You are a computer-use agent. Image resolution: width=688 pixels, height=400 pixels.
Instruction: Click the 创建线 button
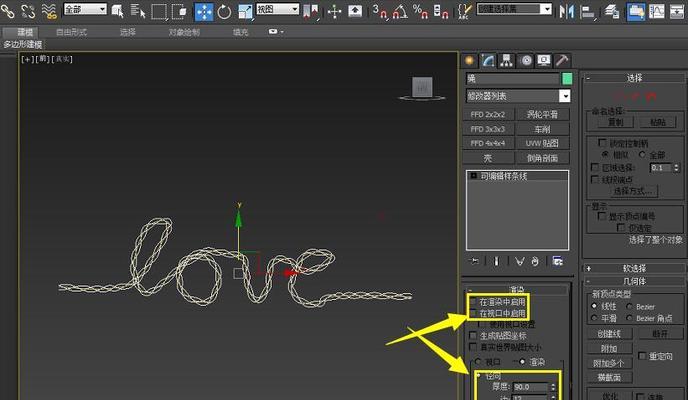(x=609, y=334)
